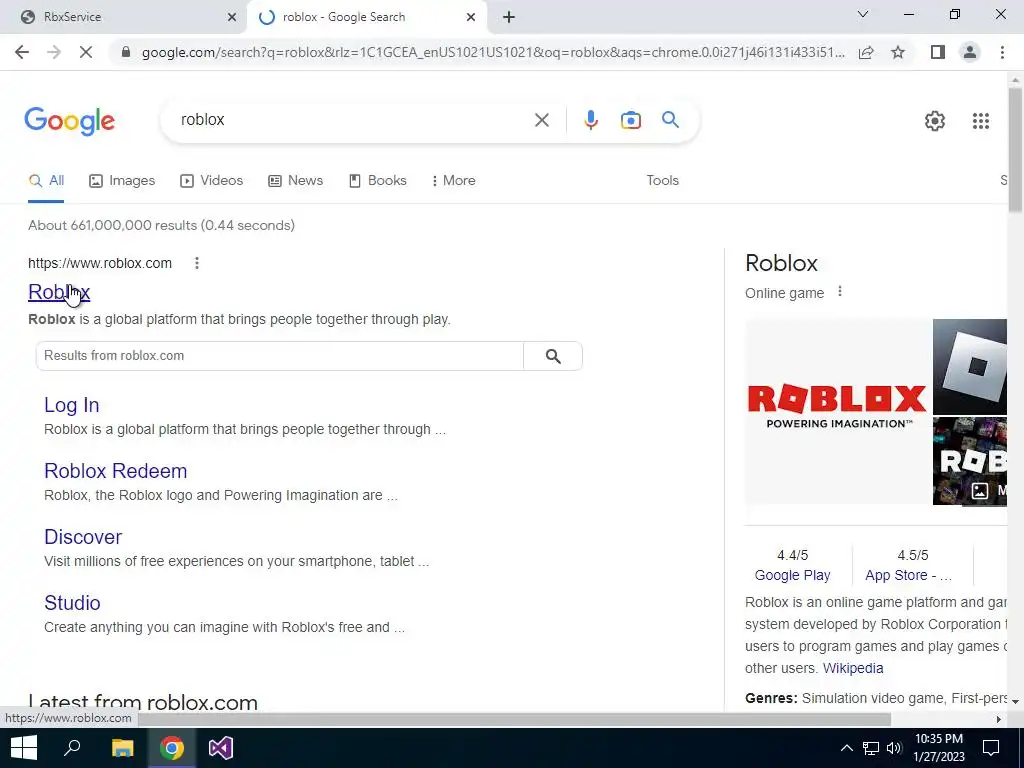Search within roblox.com results button

click(x=553, y=356)
